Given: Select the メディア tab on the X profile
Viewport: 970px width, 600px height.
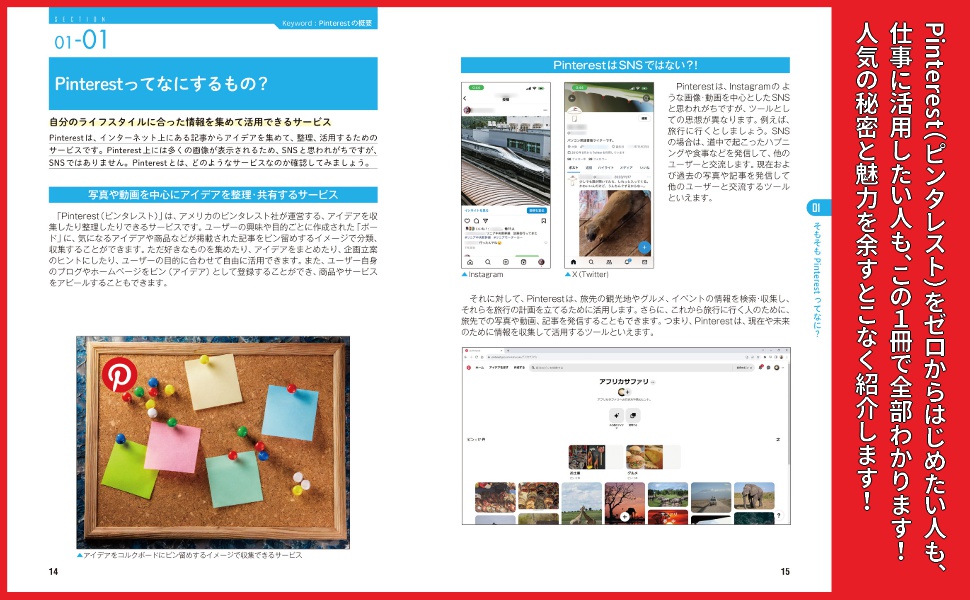Looking at the screenshot, I should point(626,168).
